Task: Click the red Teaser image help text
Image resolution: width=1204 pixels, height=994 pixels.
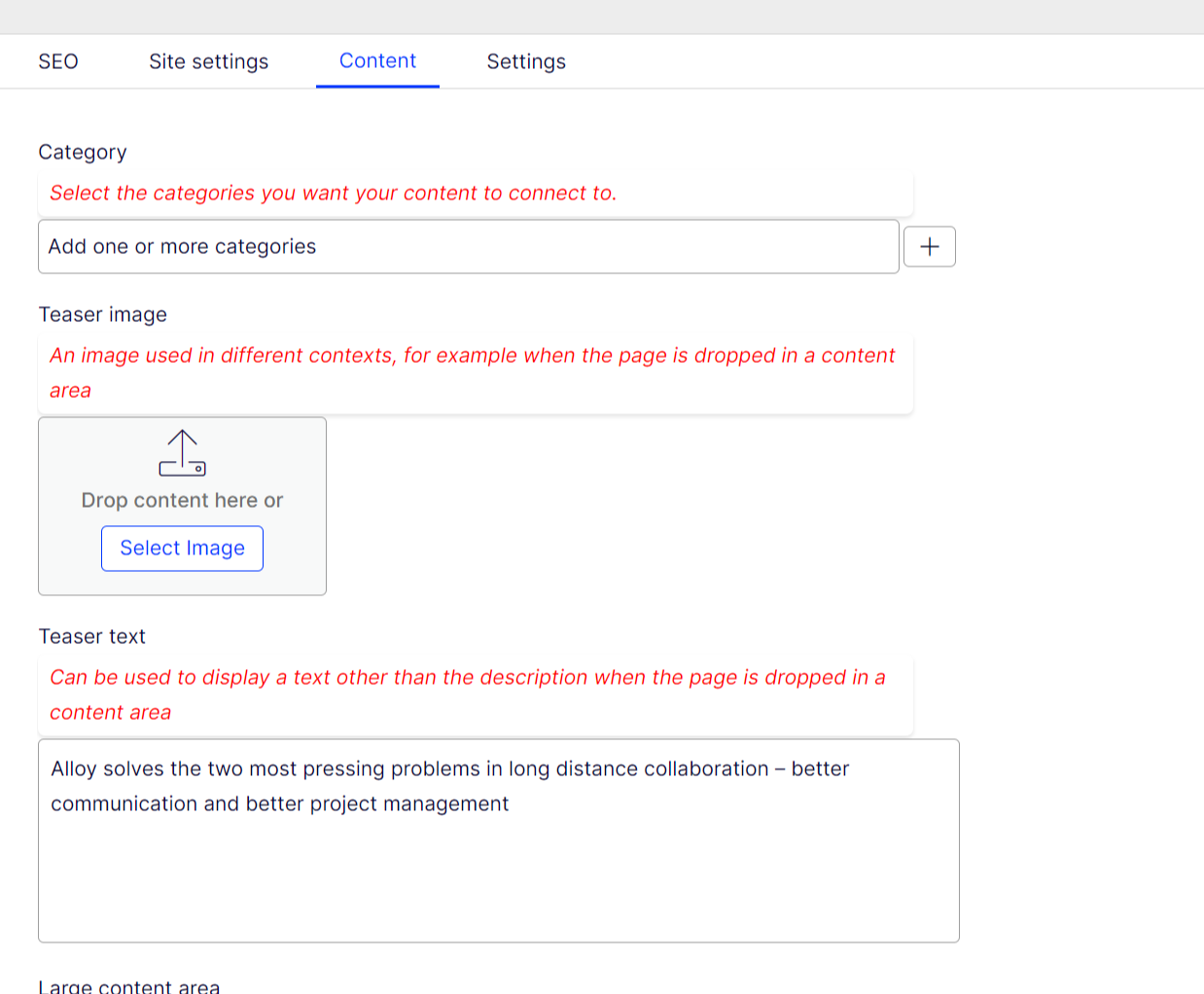Action: (472, 356)
